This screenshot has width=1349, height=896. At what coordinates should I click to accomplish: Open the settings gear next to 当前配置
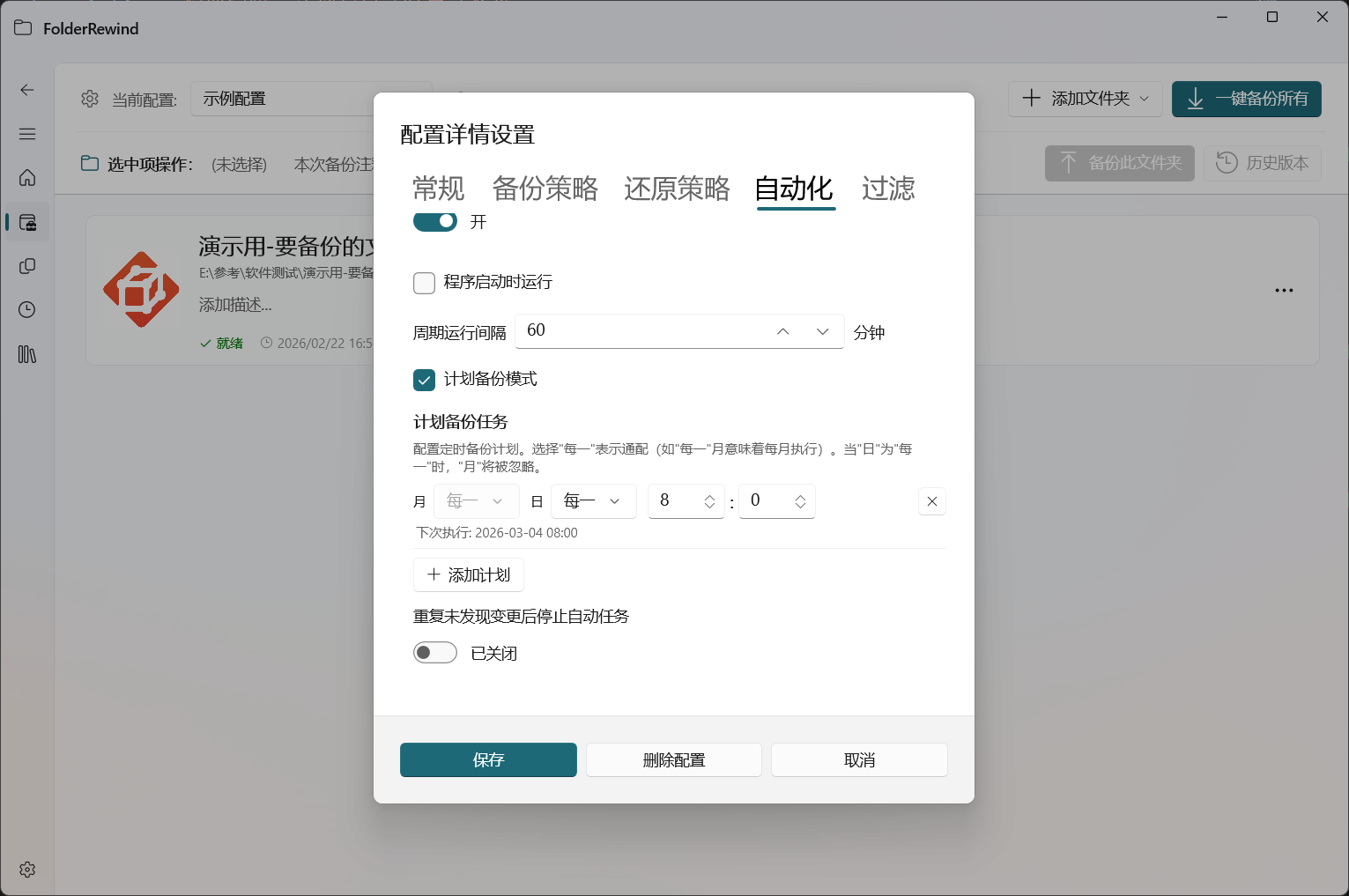89,99
